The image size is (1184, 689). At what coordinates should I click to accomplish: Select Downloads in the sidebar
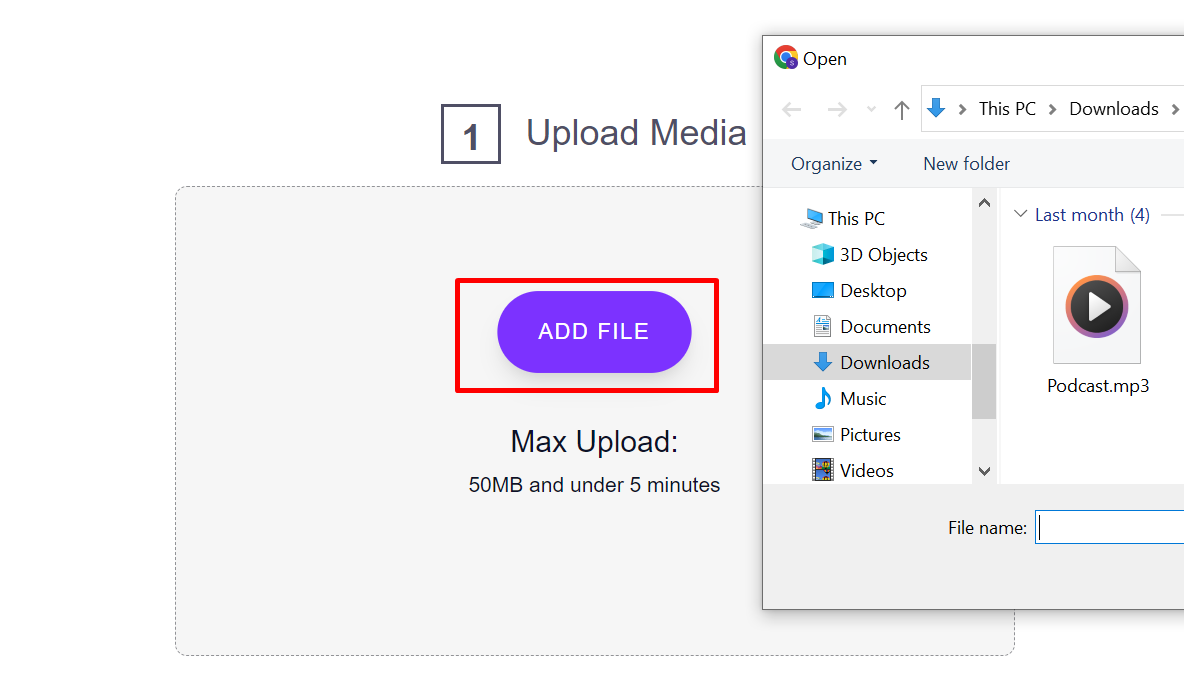tap(867, 363)
